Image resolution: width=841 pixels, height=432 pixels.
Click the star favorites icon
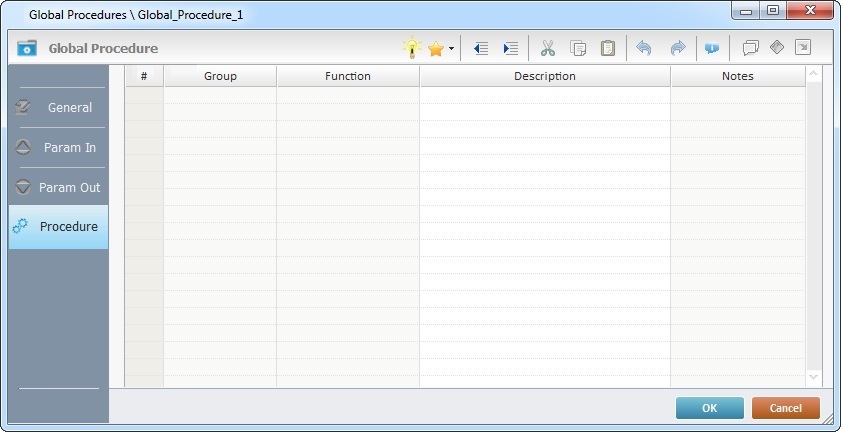(x=436, y=48)
